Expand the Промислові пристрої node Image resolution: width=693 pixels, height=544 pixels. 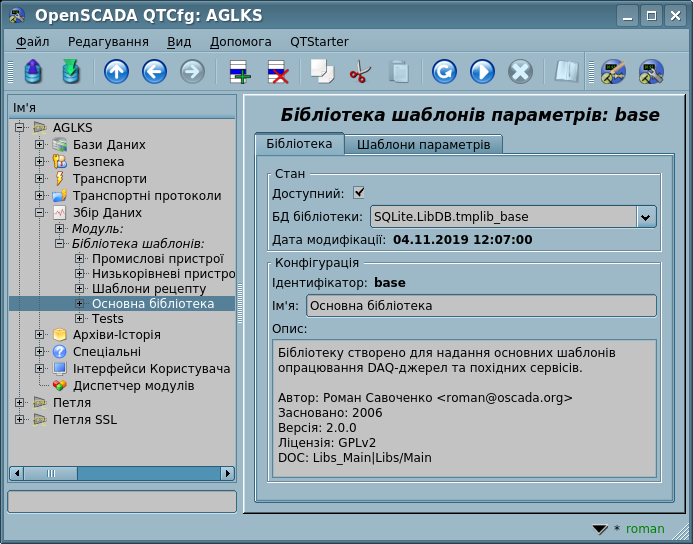(x=79, y=259)
